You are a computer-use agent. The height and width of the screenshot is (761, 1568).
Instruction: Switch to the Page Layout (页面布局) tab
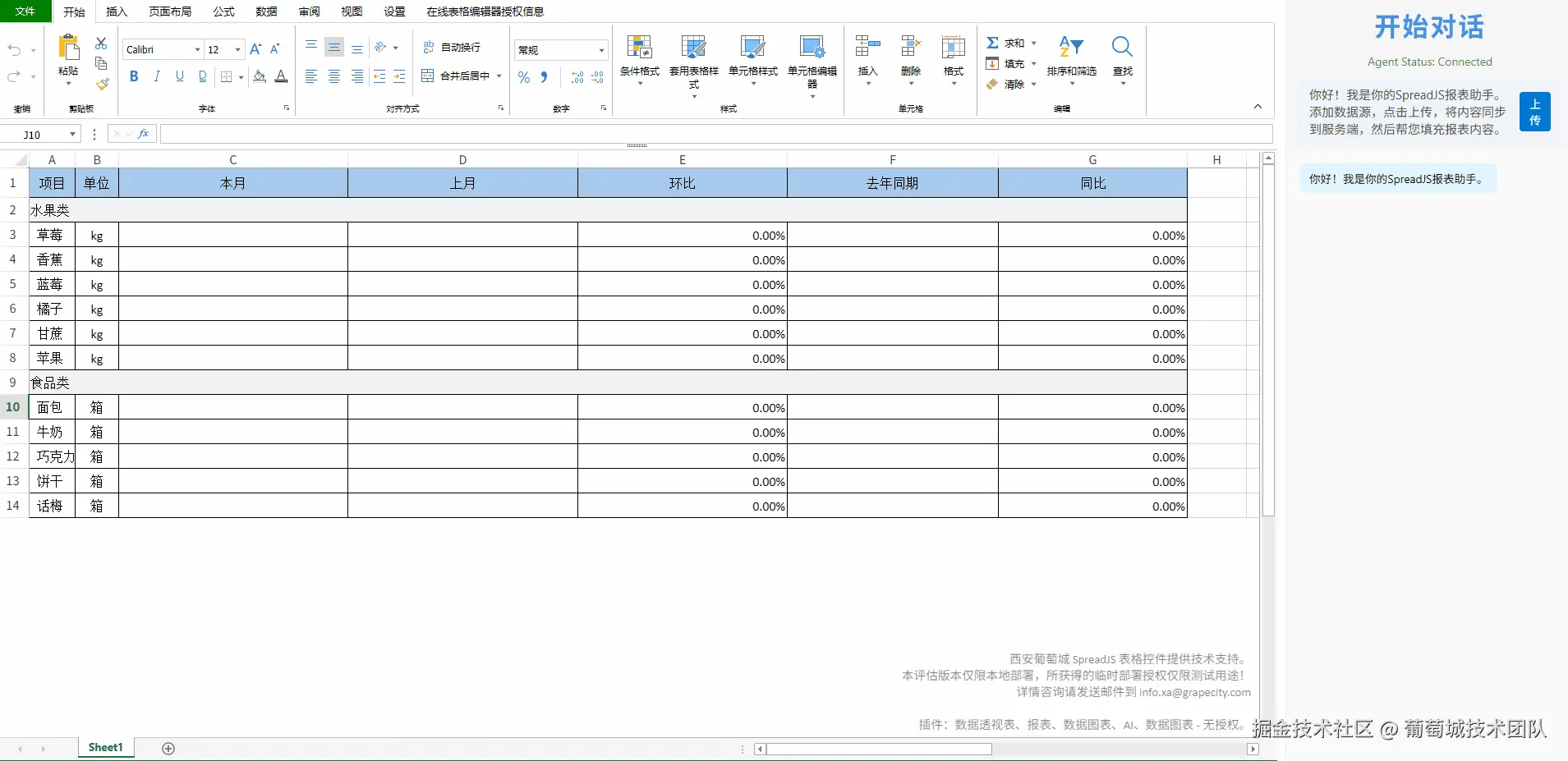170,11
